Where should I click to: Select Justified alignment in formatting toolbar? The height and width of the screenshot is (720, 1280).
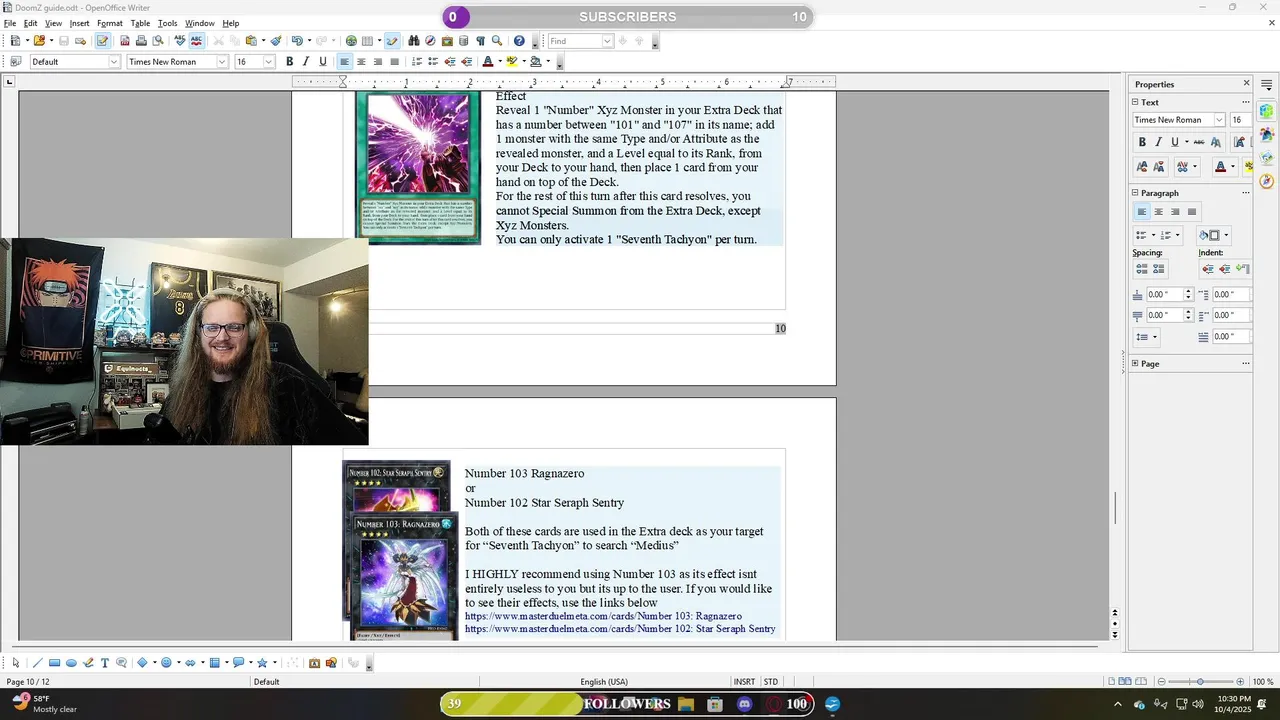[395, 62]
